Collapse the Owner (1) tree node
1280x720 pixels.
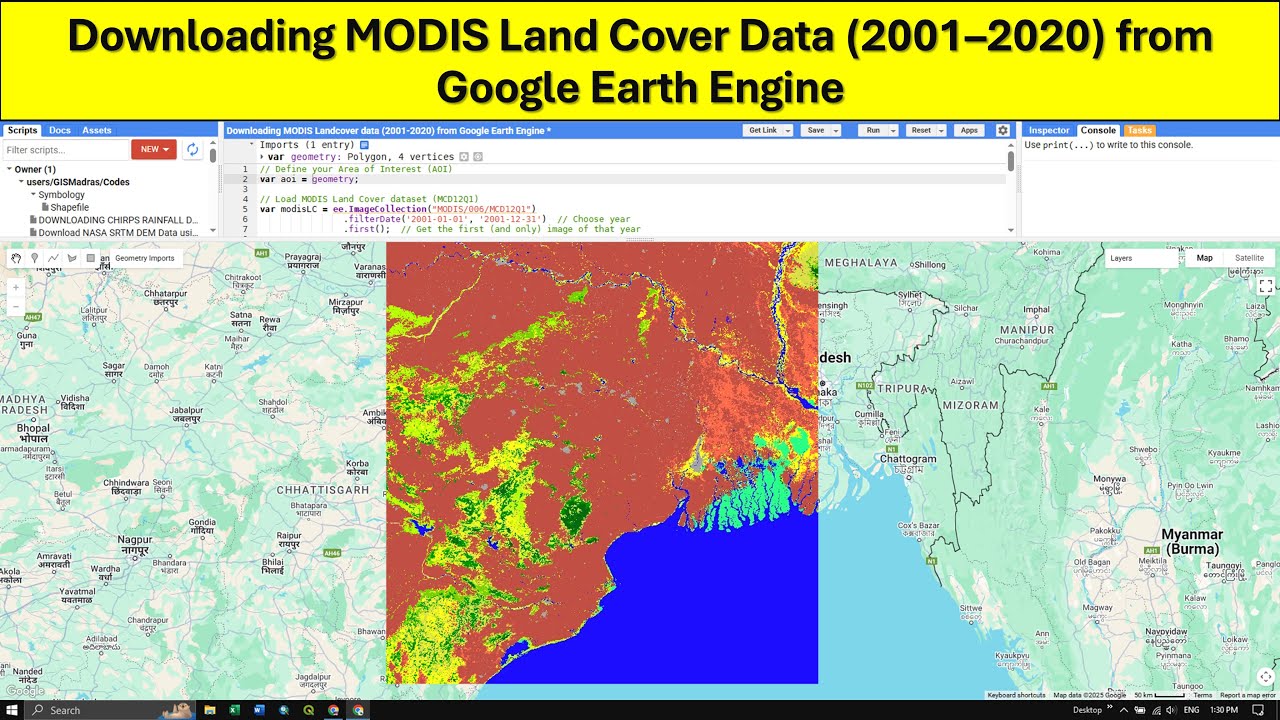pyautogui.click(x=9, y=170)
